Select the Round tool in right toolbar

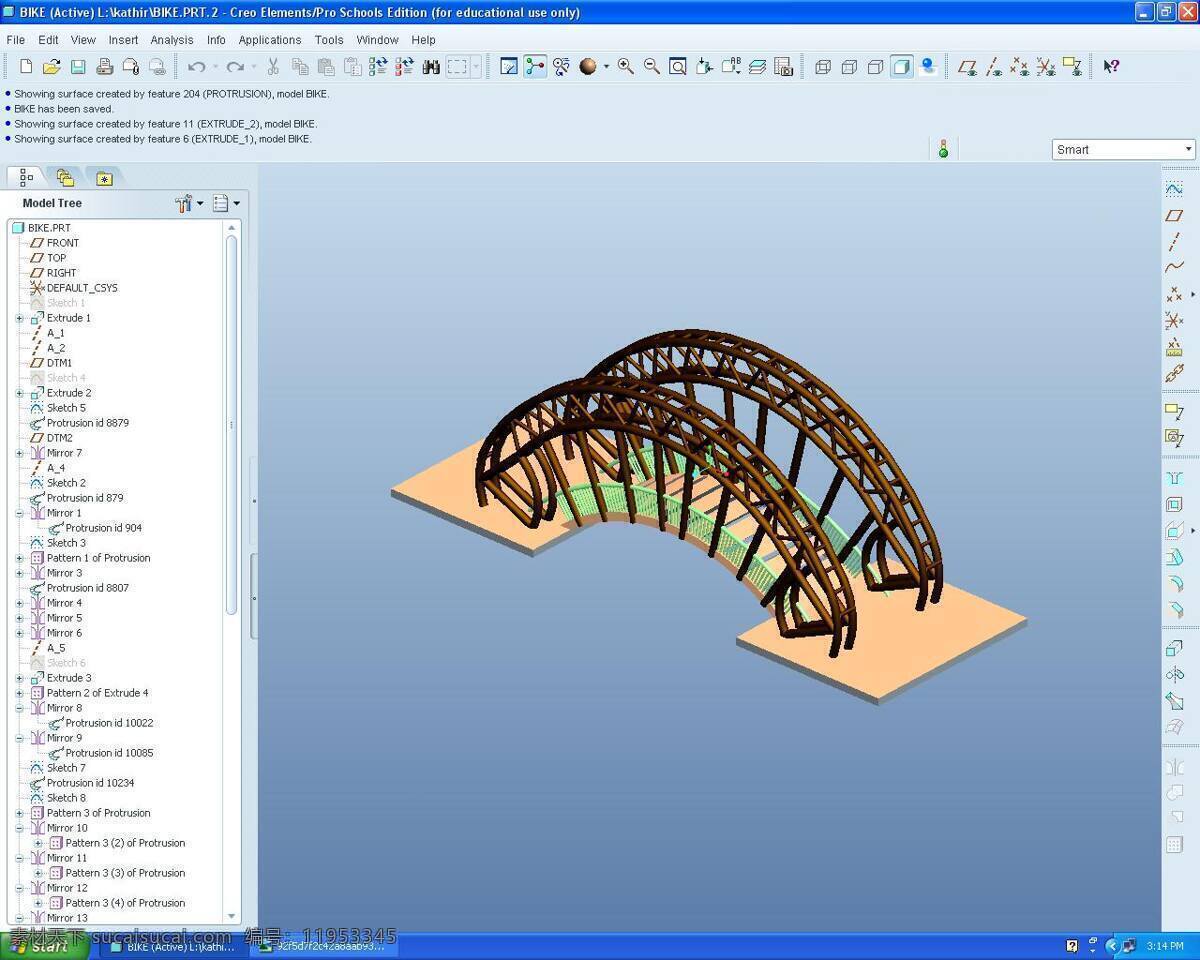pyautogui.click(x=1174, y=584)
